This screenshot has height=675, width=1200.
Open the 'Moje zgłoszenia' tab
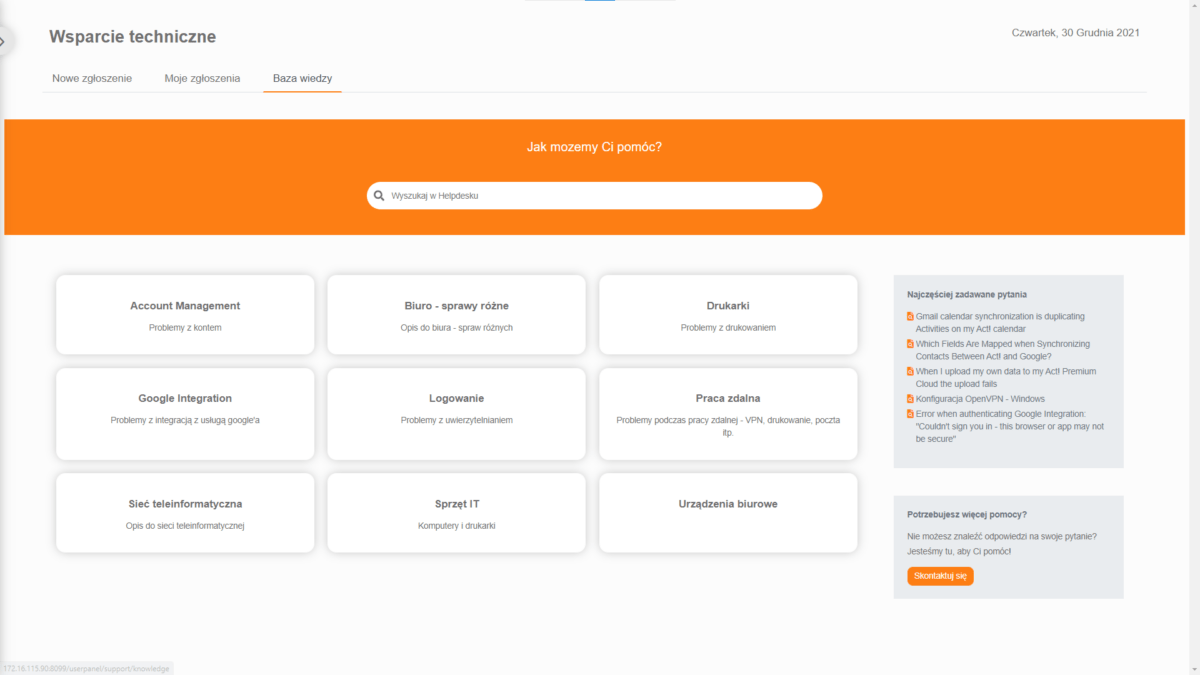202,78
